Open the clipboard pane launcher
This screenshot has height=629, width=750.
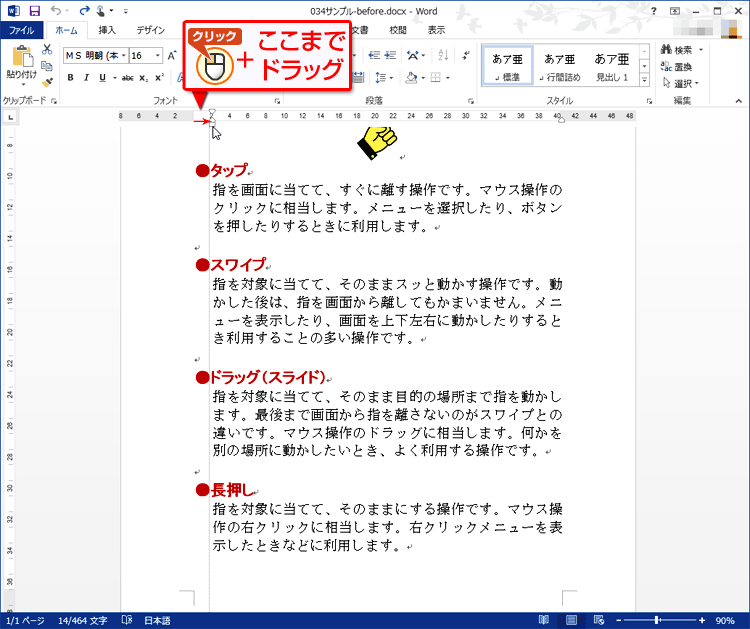point(54,101)
